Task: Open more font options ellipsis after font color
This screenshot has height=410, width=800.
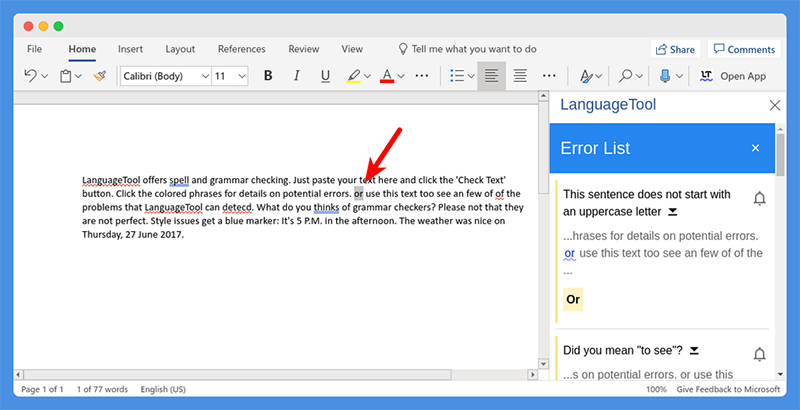Action: click(422, 76)
